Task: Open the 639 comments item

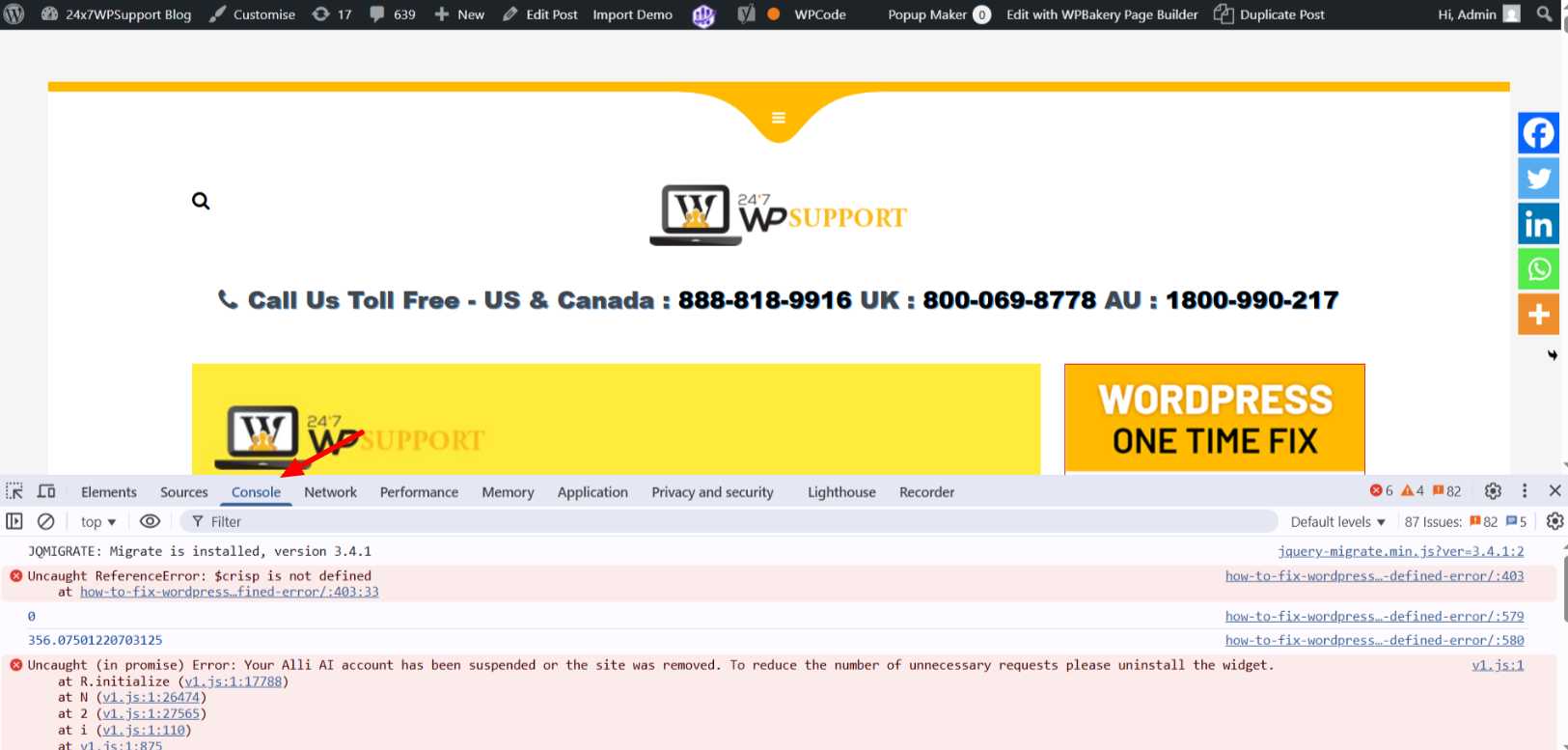Action: coord(393,14)
